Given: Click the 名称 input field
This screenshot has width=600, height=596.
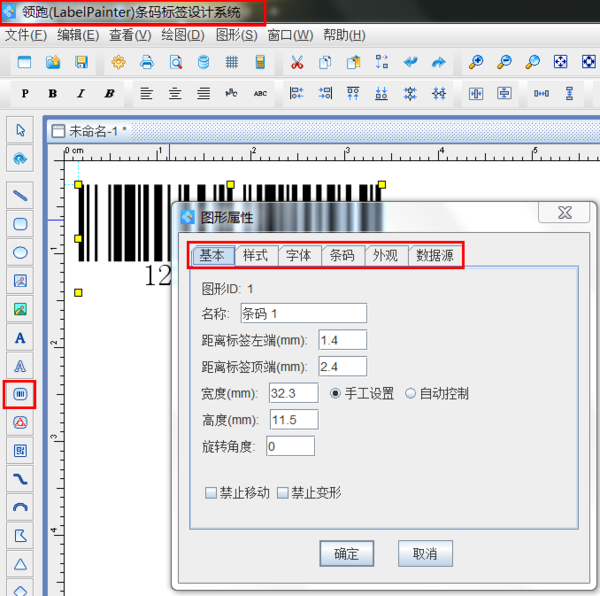Looking at the screenshot, I should click(x=304, y=314).
